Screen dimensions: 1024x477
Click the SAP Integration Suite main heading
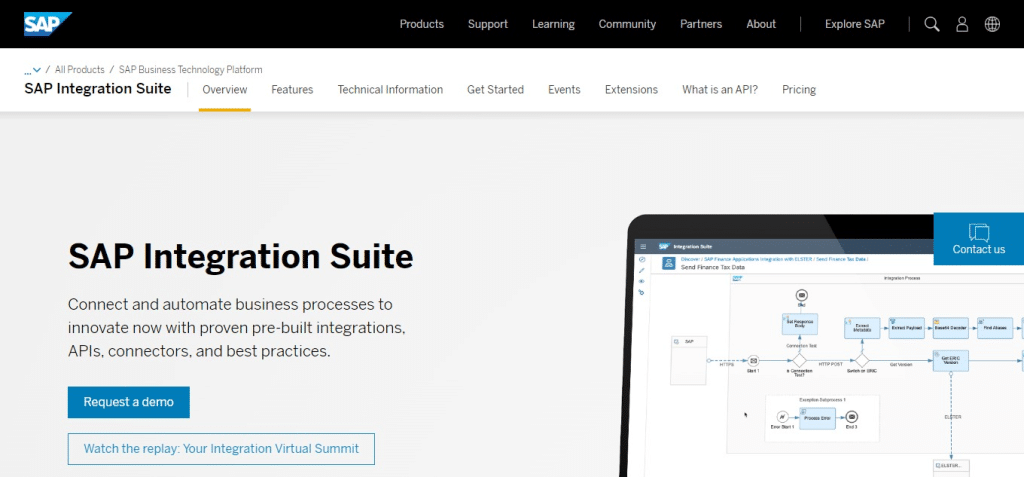click(240, 256)
